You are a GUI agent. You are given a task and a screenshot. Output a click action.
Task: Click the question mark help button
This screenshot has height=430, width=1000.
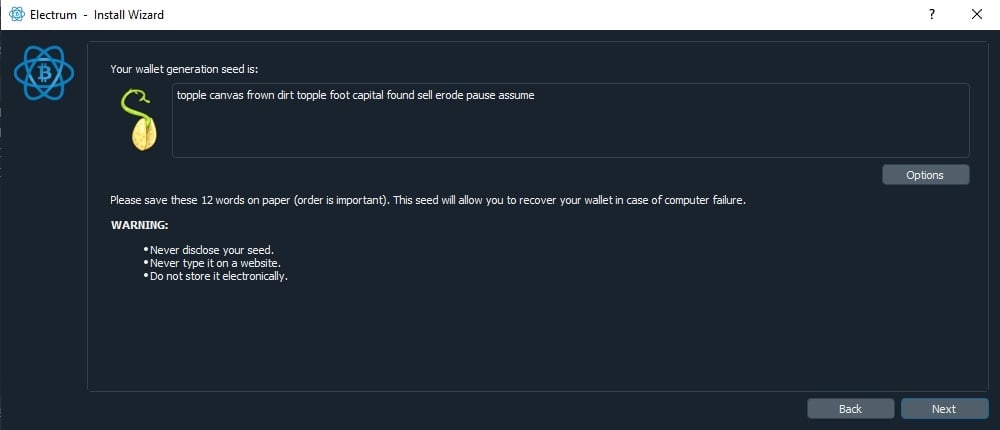coord(932,14)
